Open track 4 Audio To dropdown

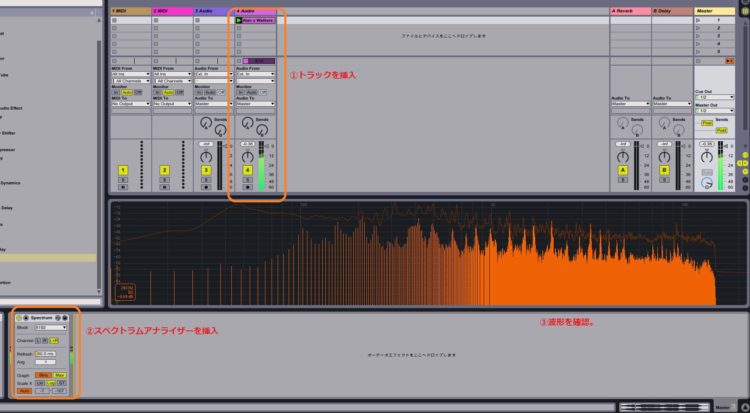(x=255, y=104)
